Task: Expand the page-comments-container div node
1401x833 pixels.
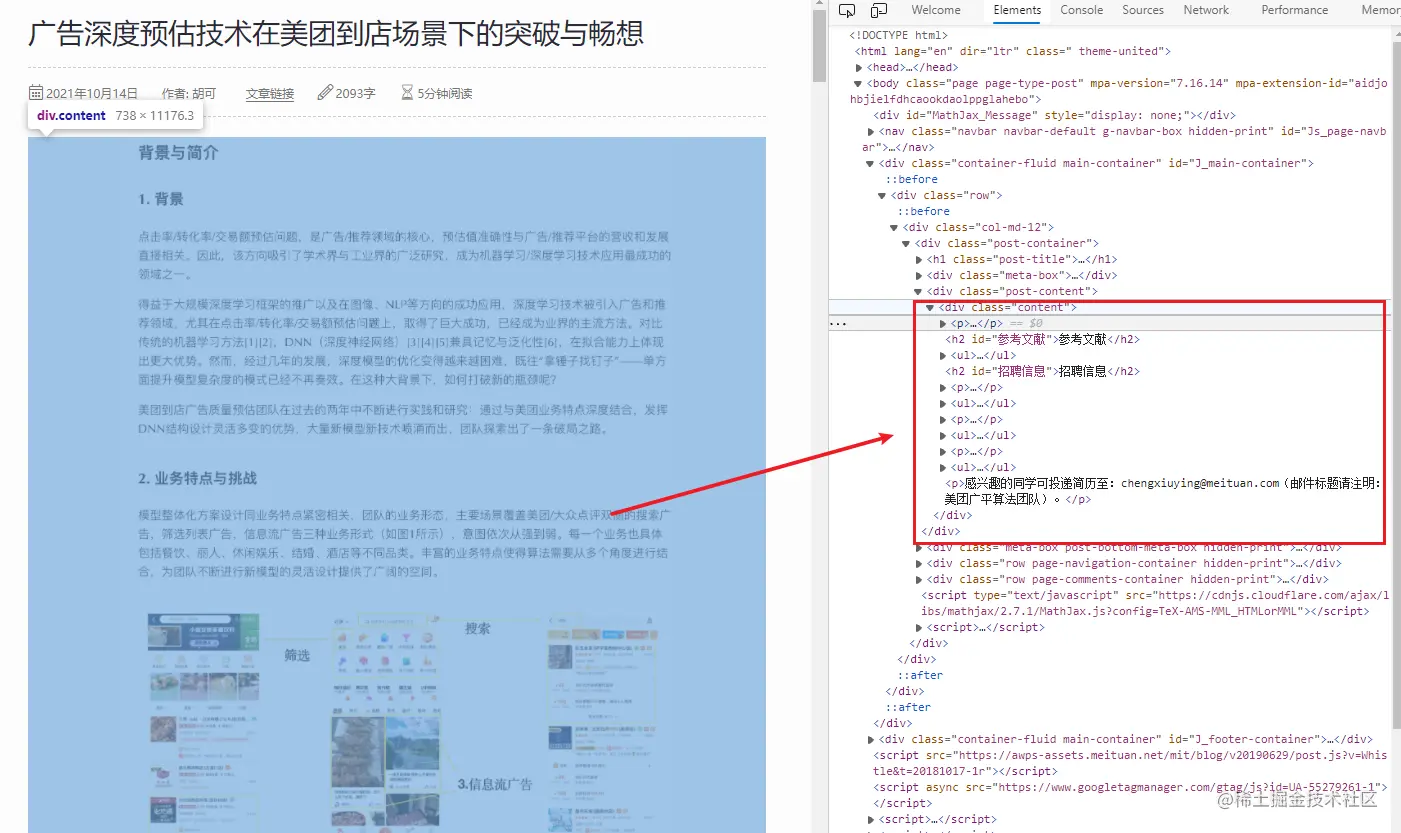Action: pyautogui.click(x=919, y=579)
